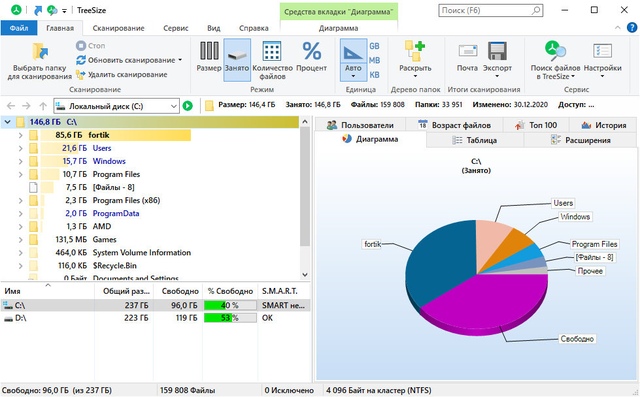The height and width of the screenshot is (397, 640).
Task: Click the D:\ 53% free progress bar
Action: (230, 318)
